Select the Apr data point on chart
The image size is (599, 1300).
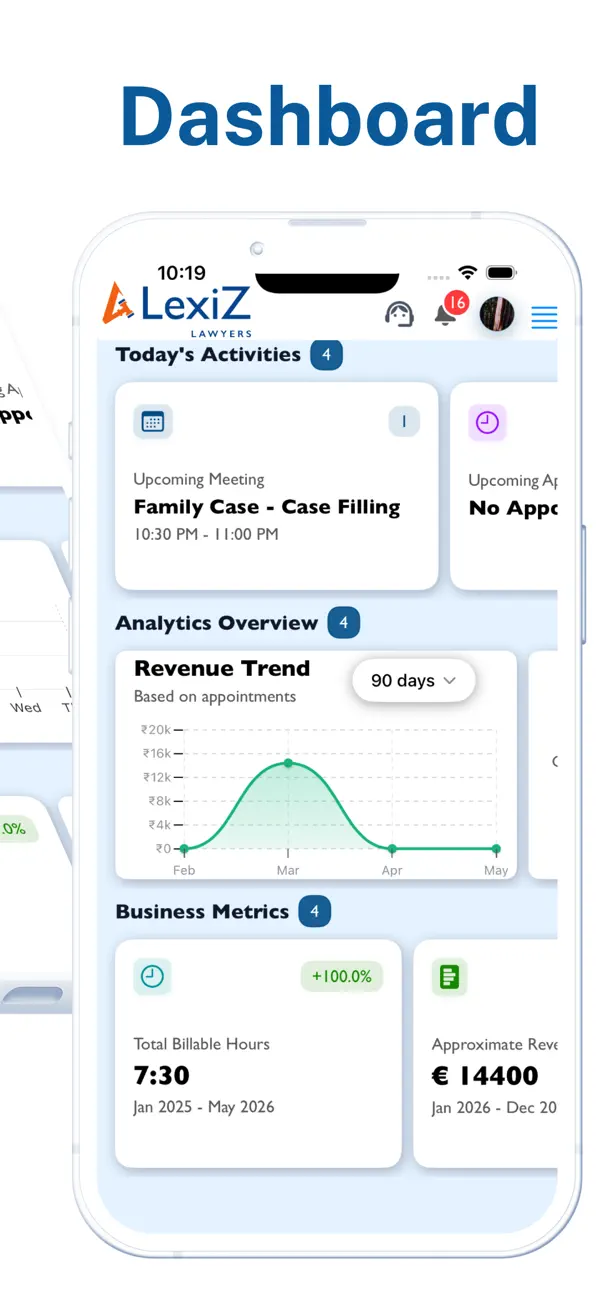coord(392,849)
